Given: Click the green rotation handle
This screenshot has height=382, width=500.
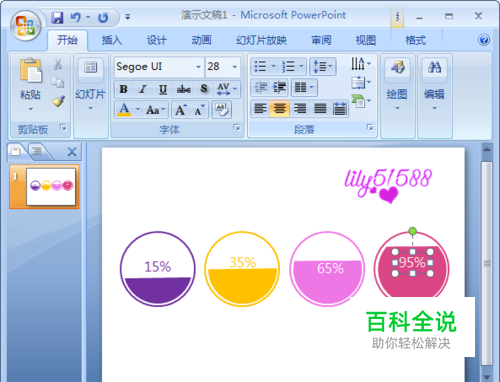Looking at the screenshot, I should click(x=412, y=231).
